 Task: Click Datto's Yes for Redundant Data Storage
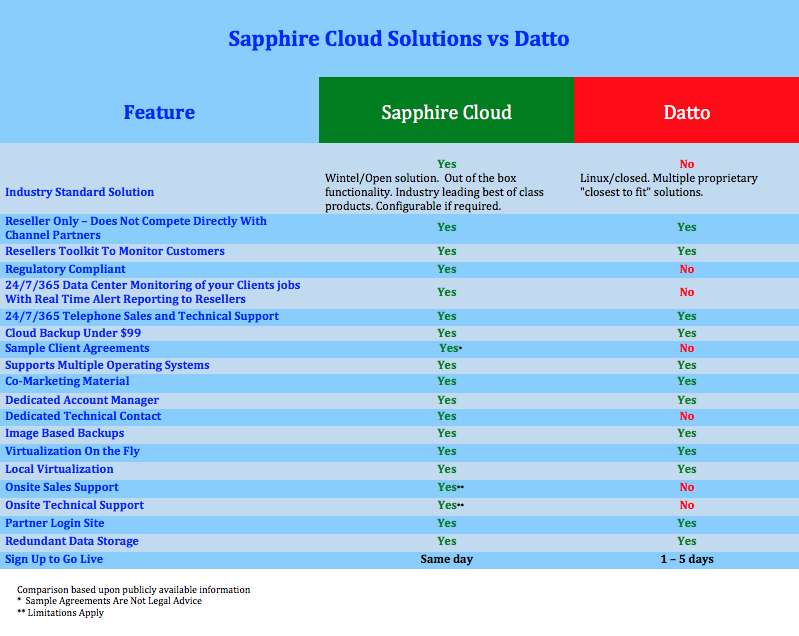click(687, 541)
